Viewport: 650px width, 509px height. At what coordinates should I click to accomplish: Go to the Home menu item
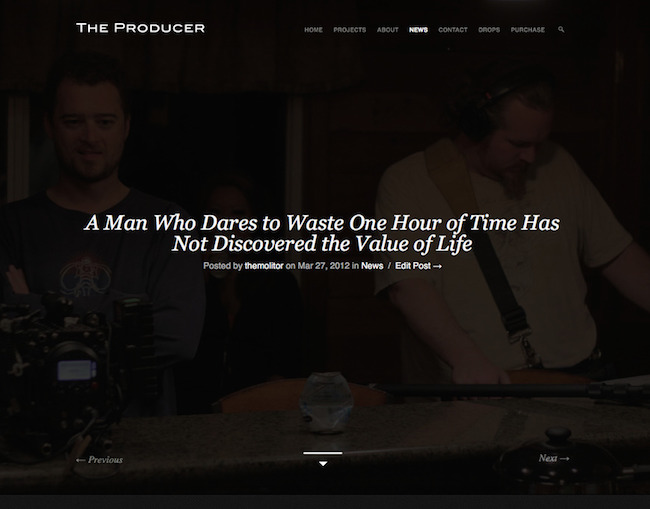point(313,30)
